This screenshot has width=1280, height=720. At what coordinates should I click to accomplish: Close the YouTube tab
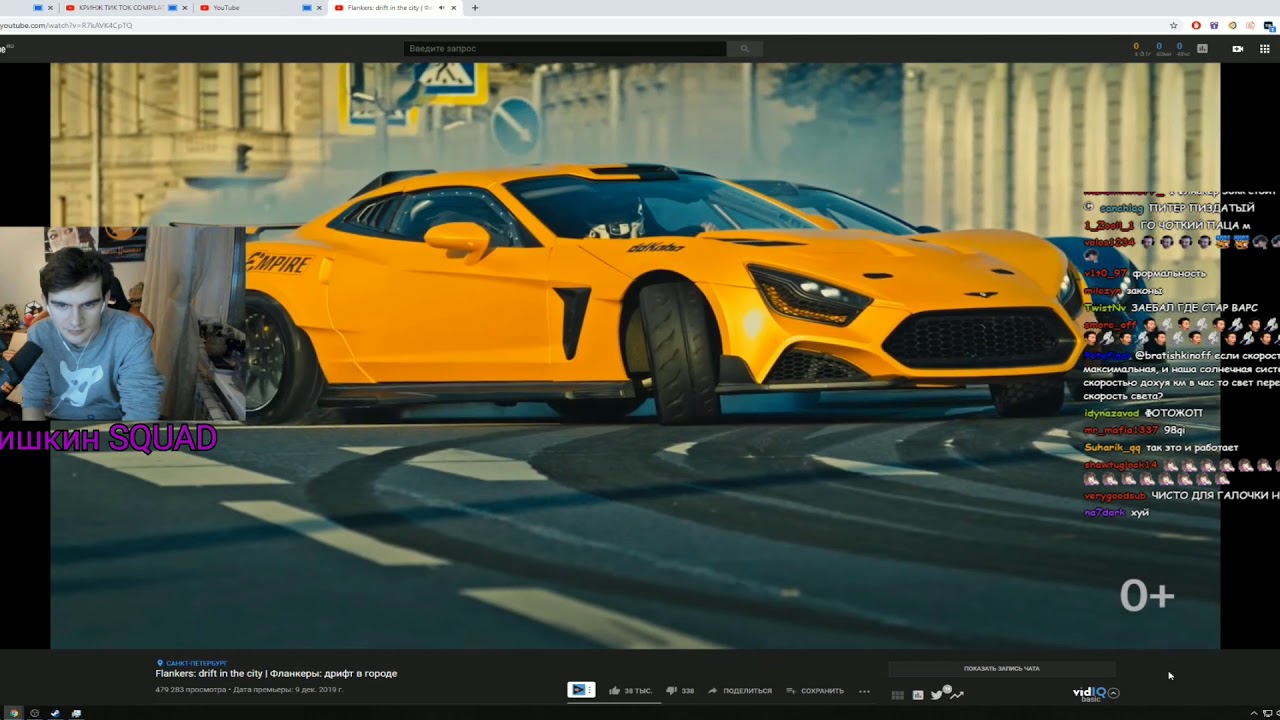[x=319, y=8]
